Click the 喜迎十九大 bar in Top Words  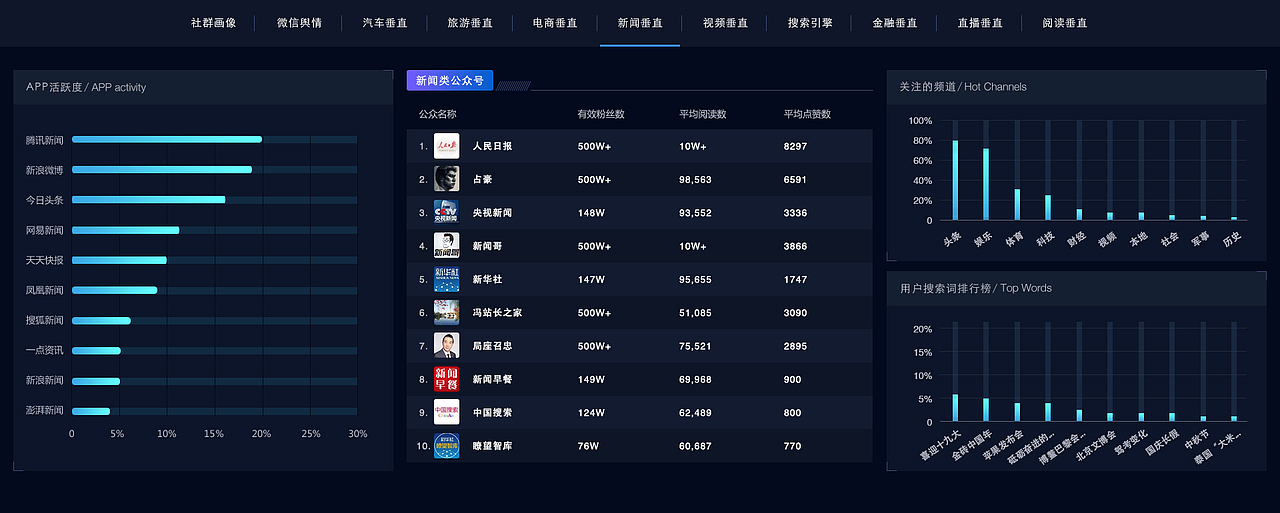955,407
